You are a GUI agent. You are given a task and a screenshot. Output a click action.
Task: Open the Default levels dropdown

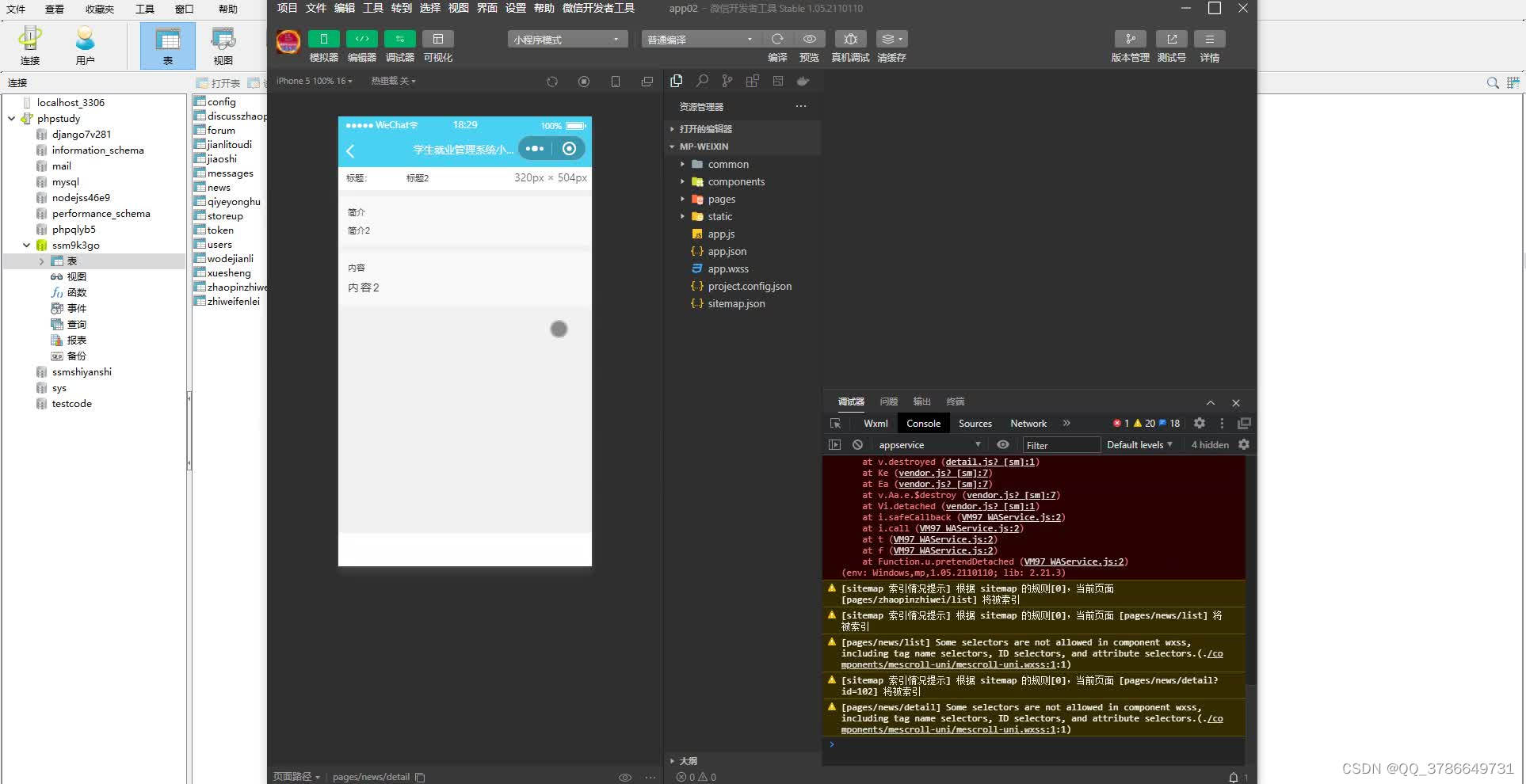1139,445
